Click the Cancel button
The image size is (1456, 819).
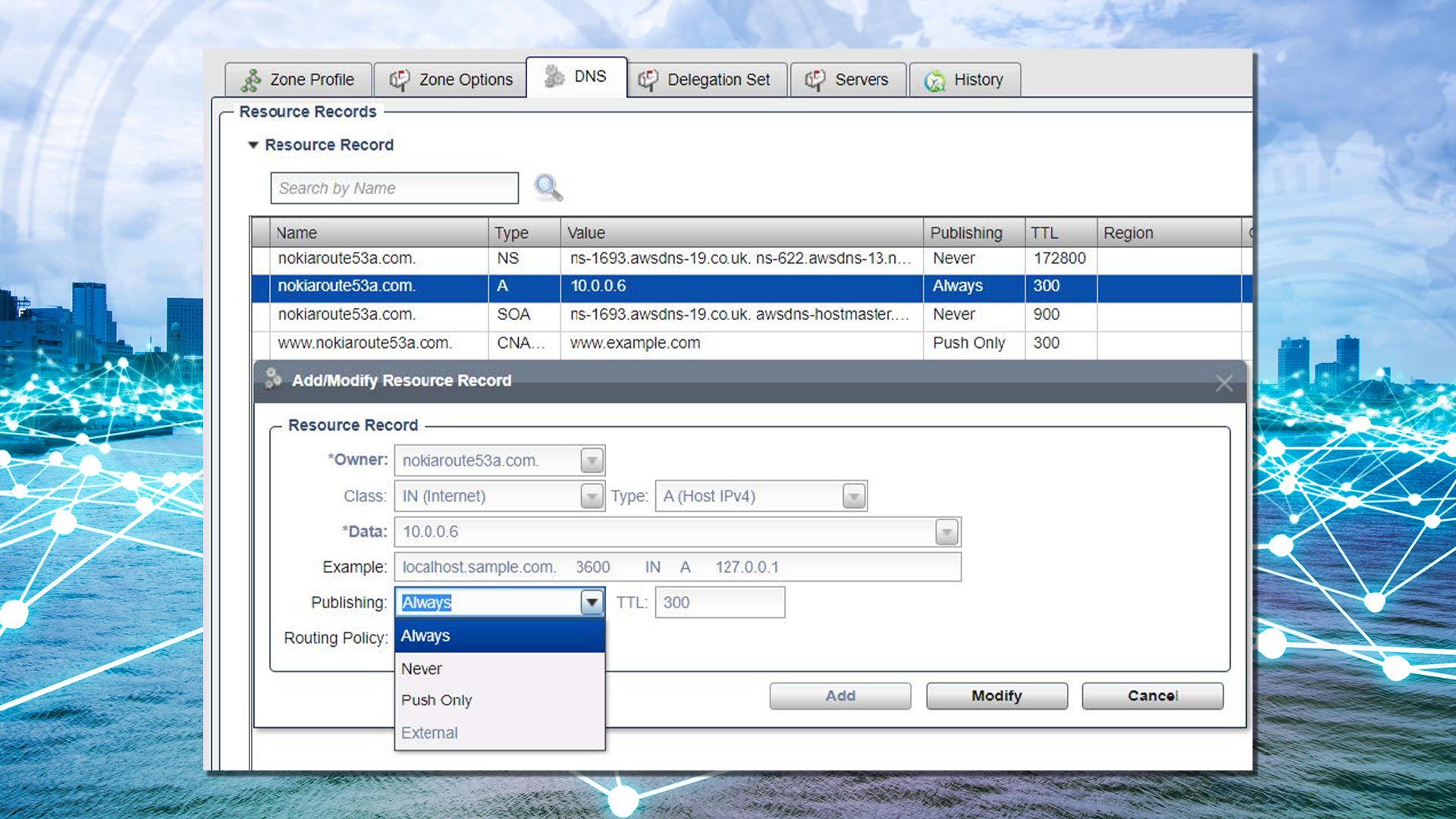pos(1152,695)
